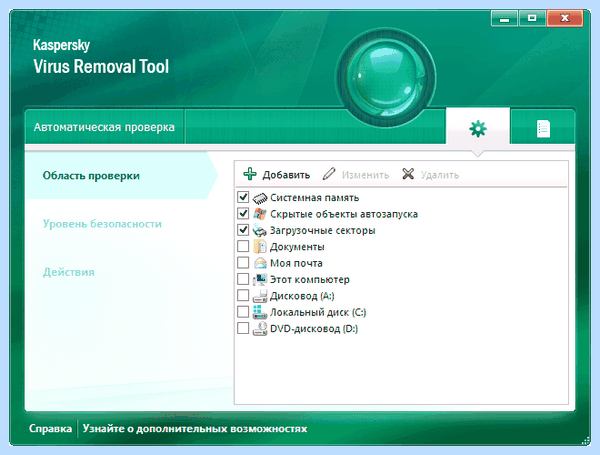
Task: Click the disk icon beside Загрузочные секторы
Action: tap(260, 230)
